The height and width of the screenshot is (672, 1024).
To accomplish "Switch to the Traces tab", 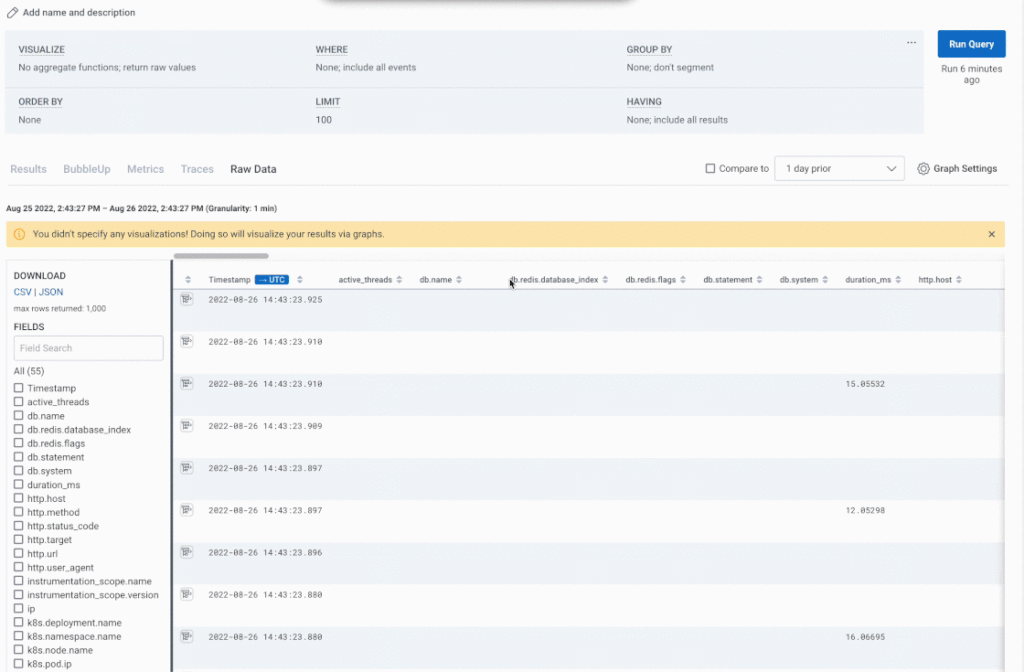I will [197, 169].
